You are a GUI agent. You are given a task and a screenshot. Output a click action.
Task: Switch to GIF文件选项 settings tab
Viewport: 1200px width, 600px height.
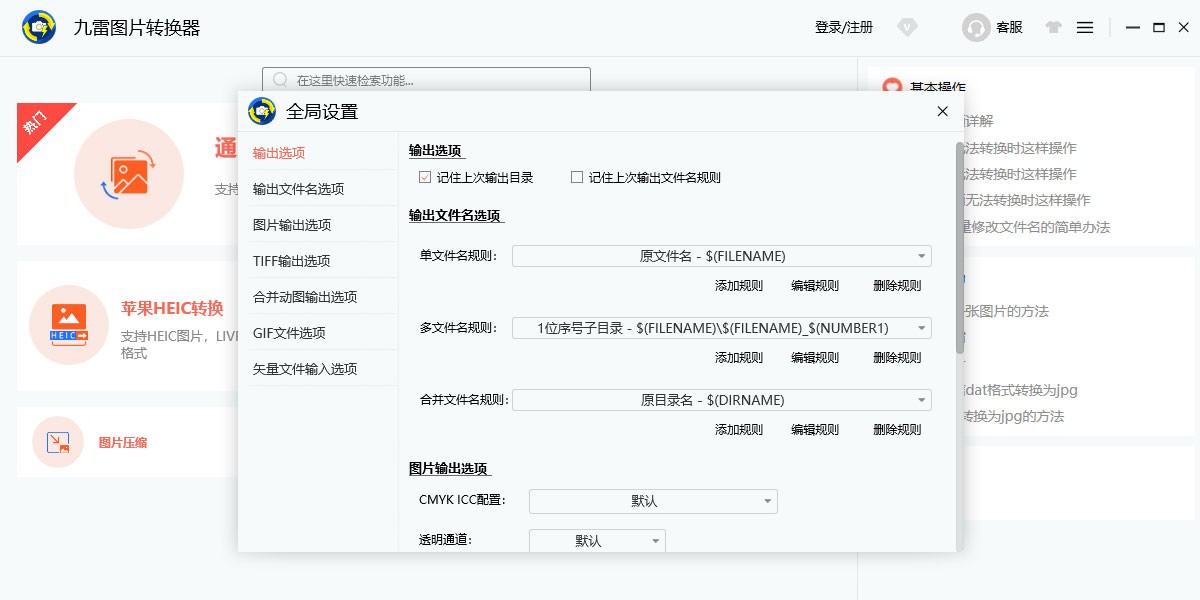tap(289, 333)
